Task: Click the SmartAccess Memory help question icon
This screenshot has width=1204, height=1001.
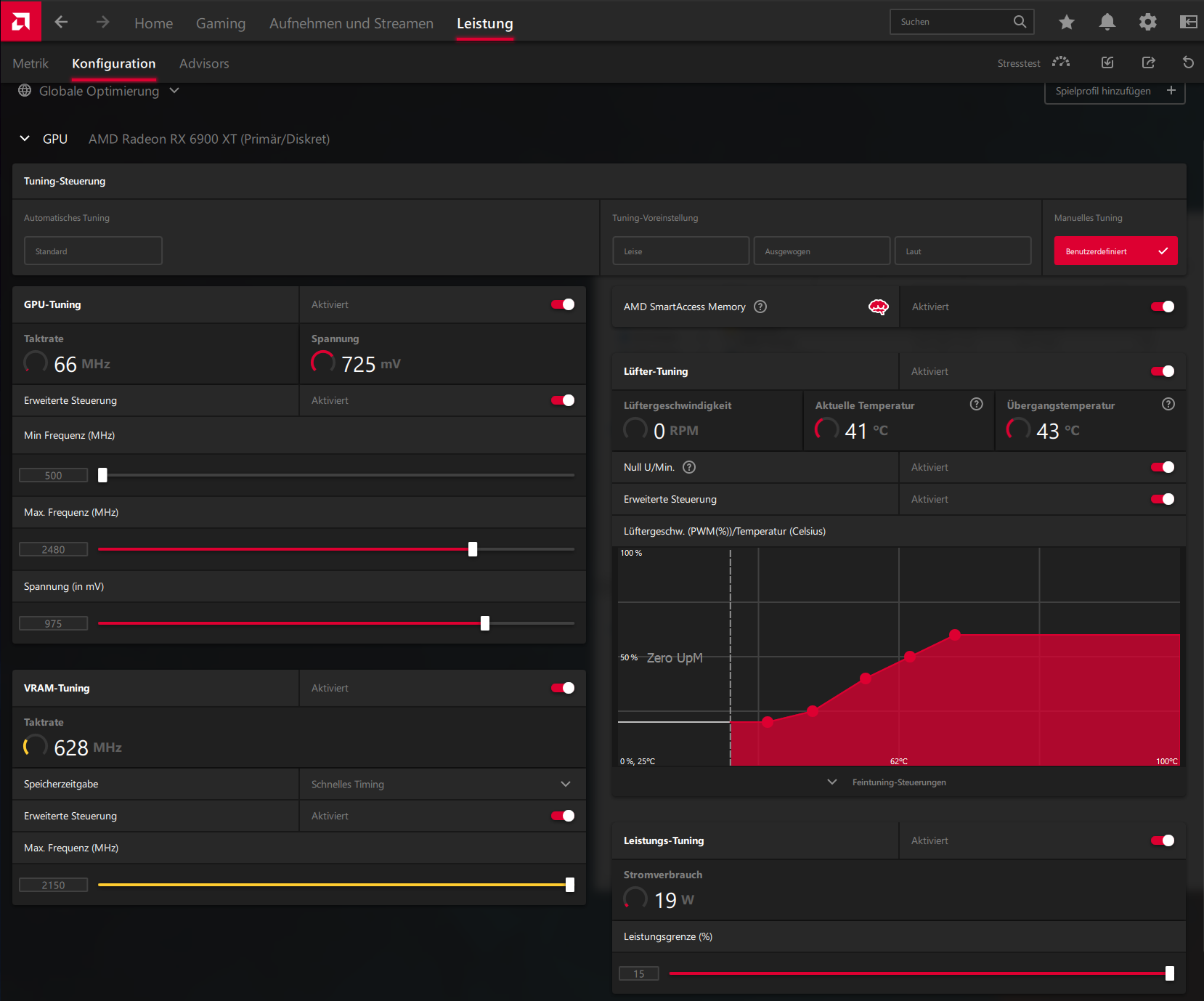Action: (x=760, y=307)
